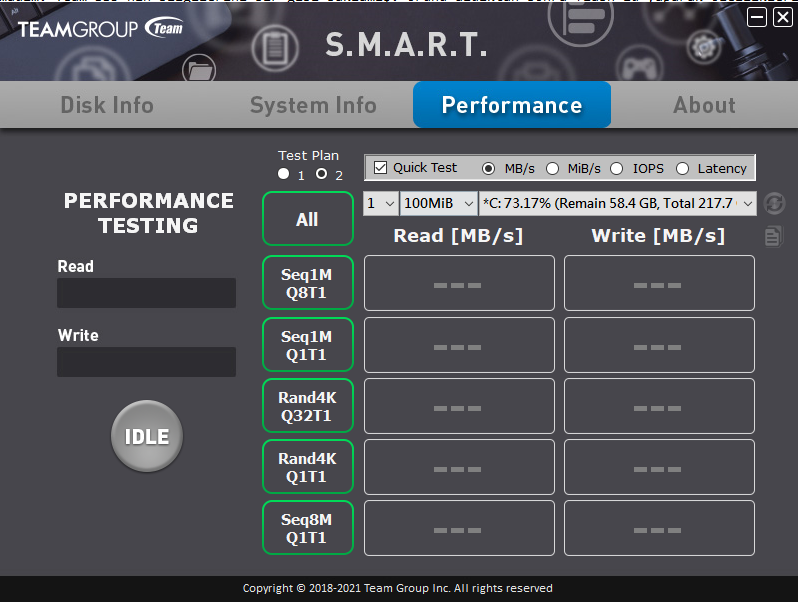
Task: Switch to the Disk Info tab
Action: tap(107, 105)
